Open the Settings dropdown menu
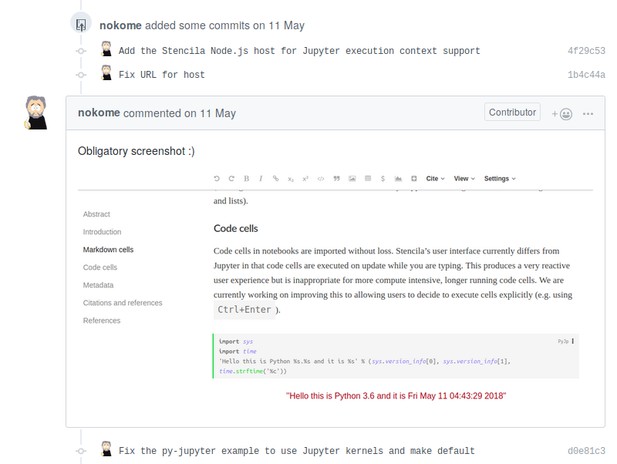The height and width of the screenshot is (464, 617). pyautogui.click(x=500, y=178)
